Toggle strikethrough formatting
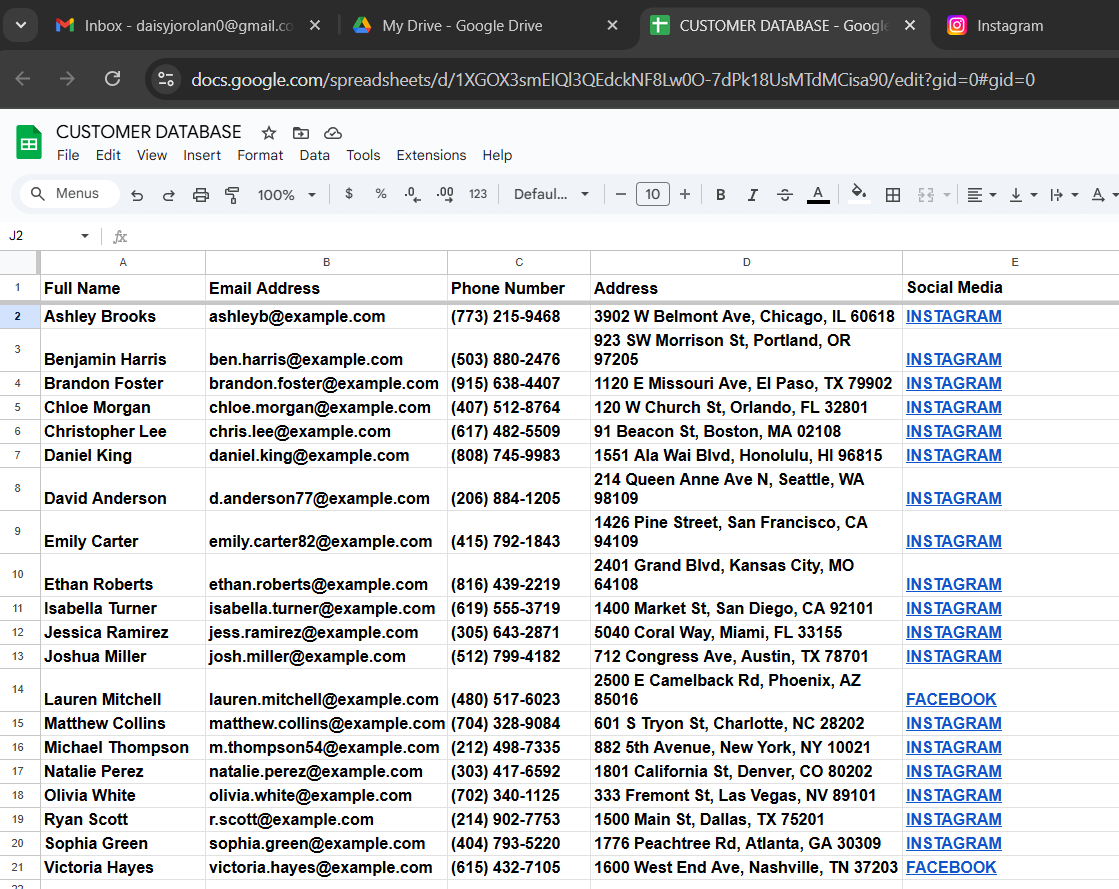Viewport: 1119px width, 889px height. (785, 195)
